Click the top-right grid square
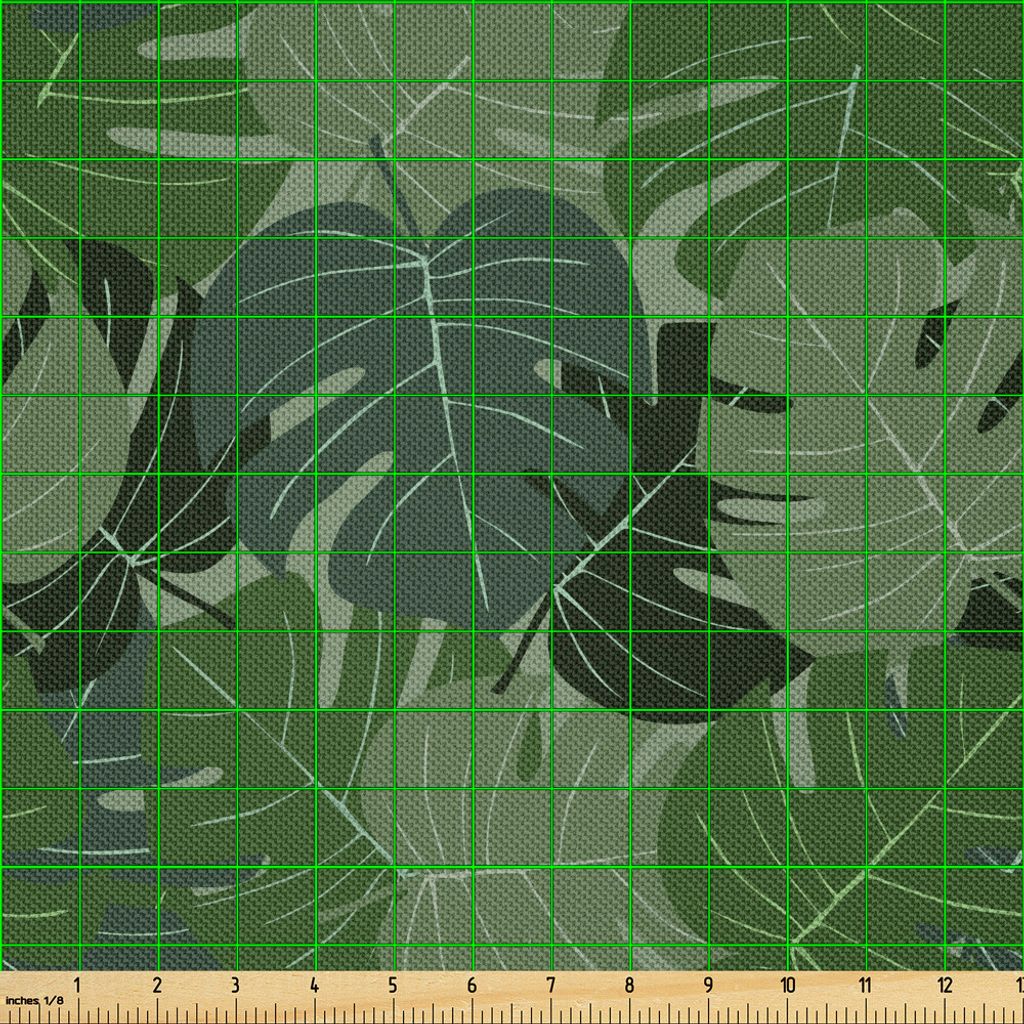 click(x=985, y=40)
